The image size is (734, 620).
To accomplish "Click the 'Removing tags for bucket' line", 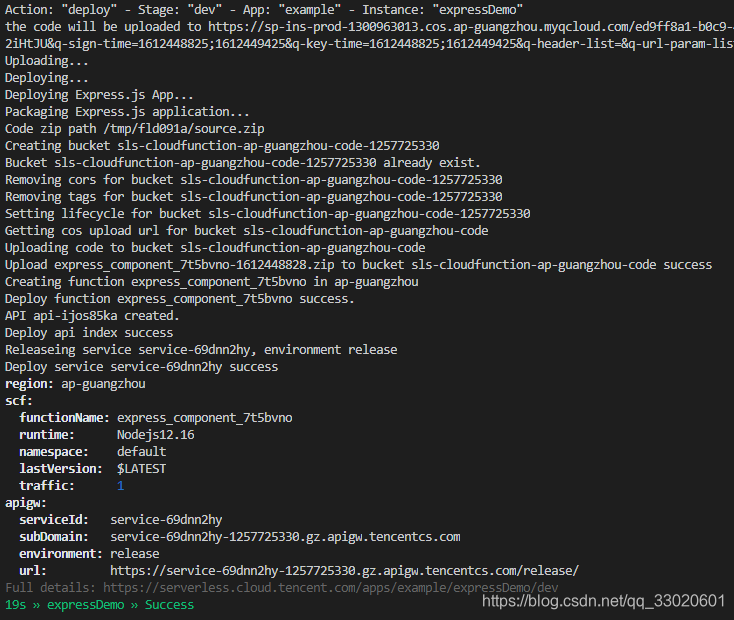I will 253,197.
